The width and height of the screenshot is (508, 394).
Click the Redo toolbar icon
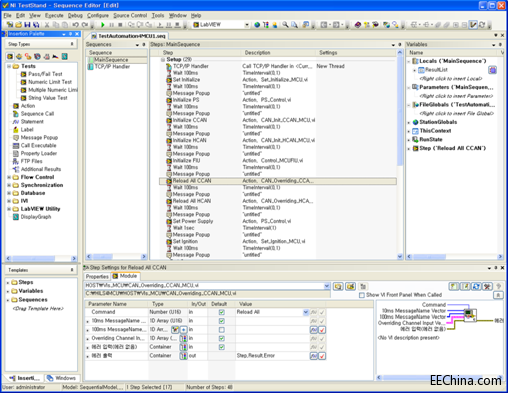[85, 25]
